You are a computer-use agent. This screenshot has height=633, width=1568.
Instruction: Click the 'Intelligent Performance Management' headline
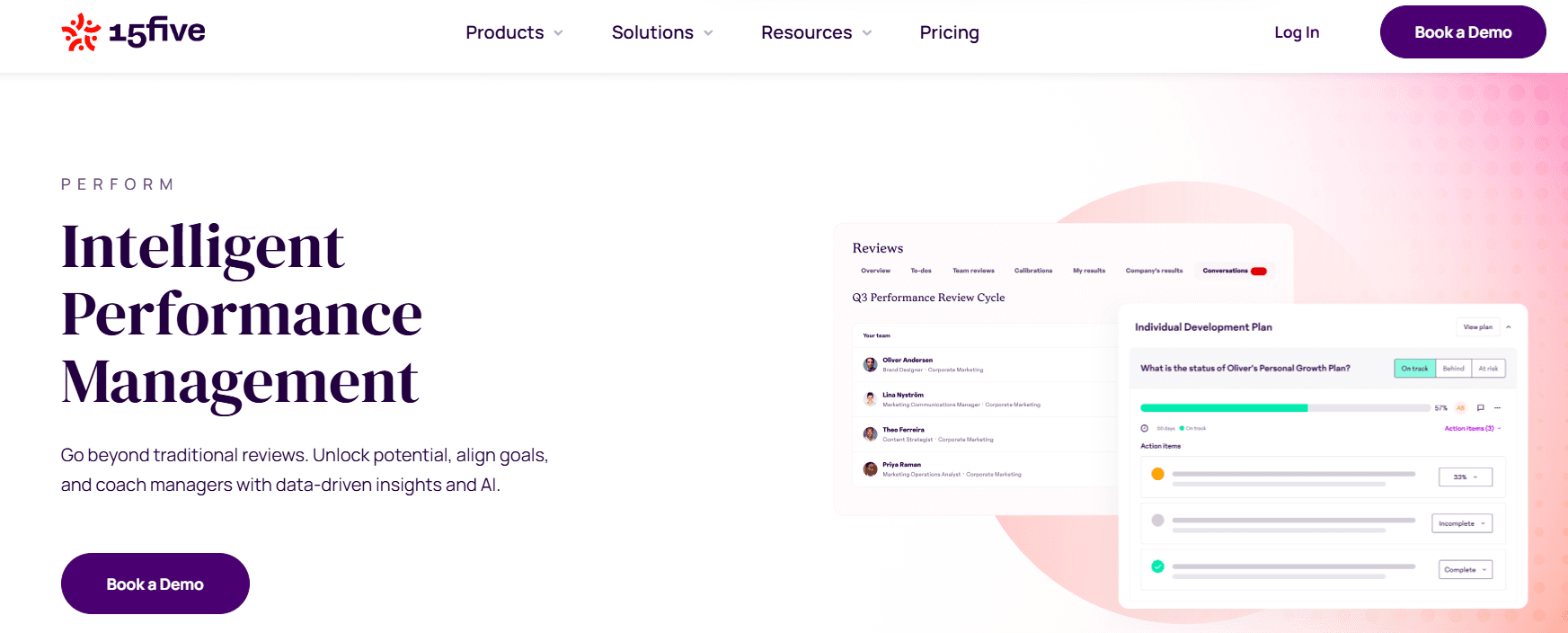click(x=242, y=314)
